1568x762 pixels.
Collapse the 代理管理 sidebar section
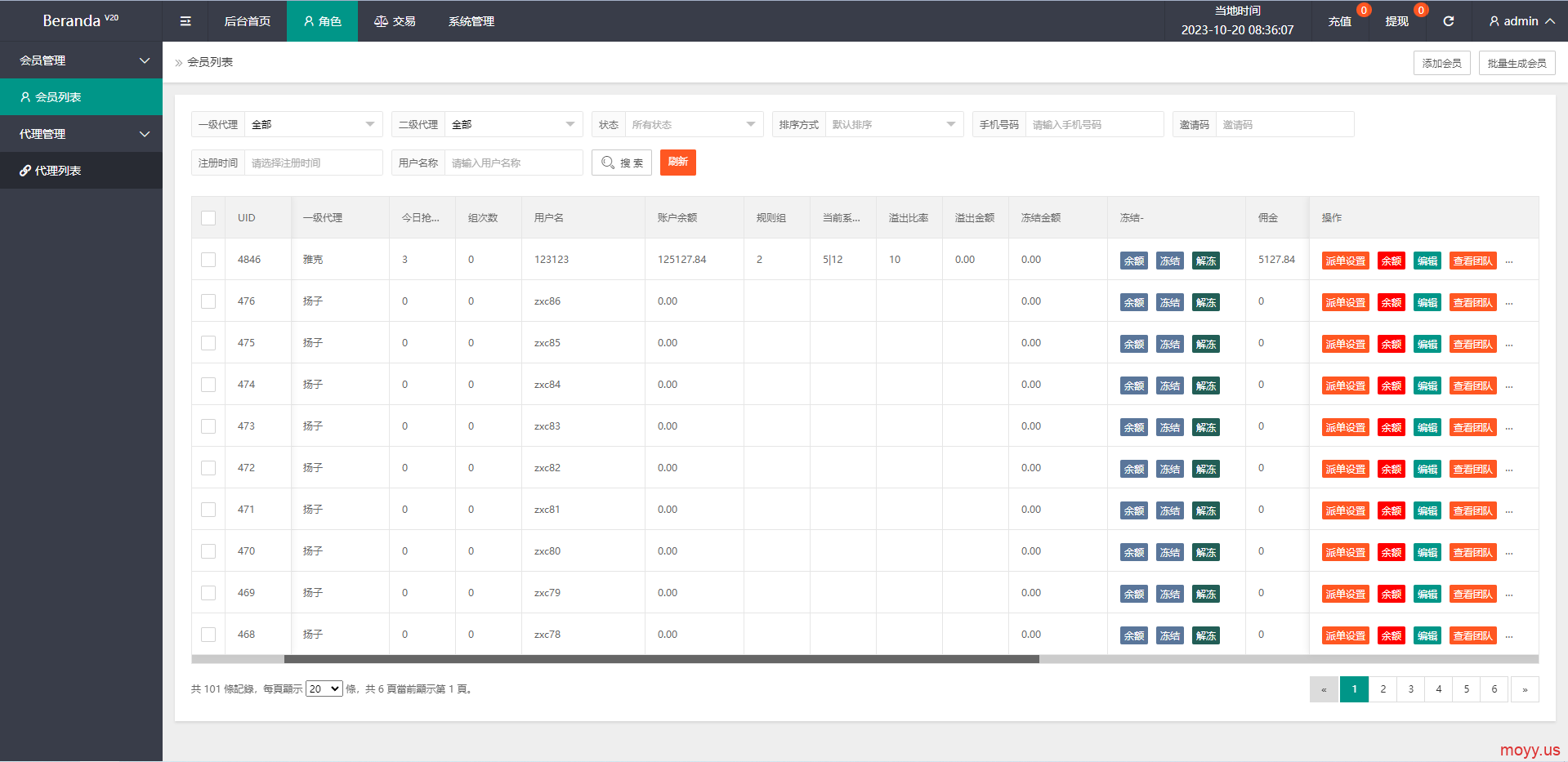pyautogui.click(x=81, y=134)
